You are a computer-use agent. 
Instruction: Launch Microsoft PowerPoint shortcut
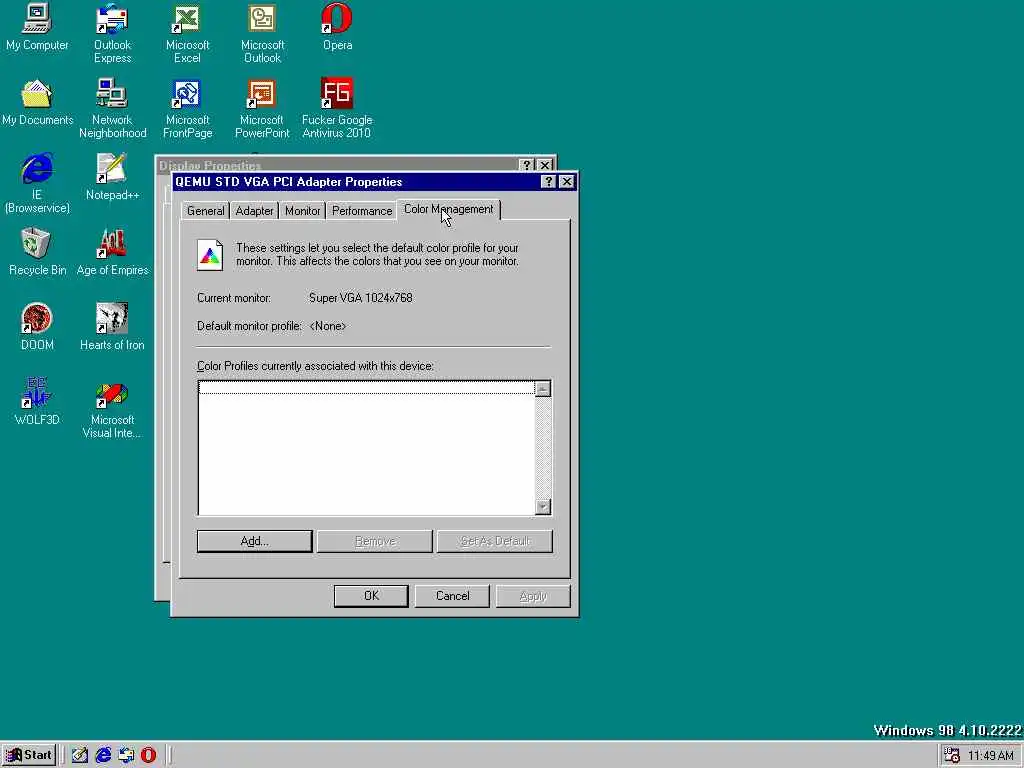coord(262,109)
